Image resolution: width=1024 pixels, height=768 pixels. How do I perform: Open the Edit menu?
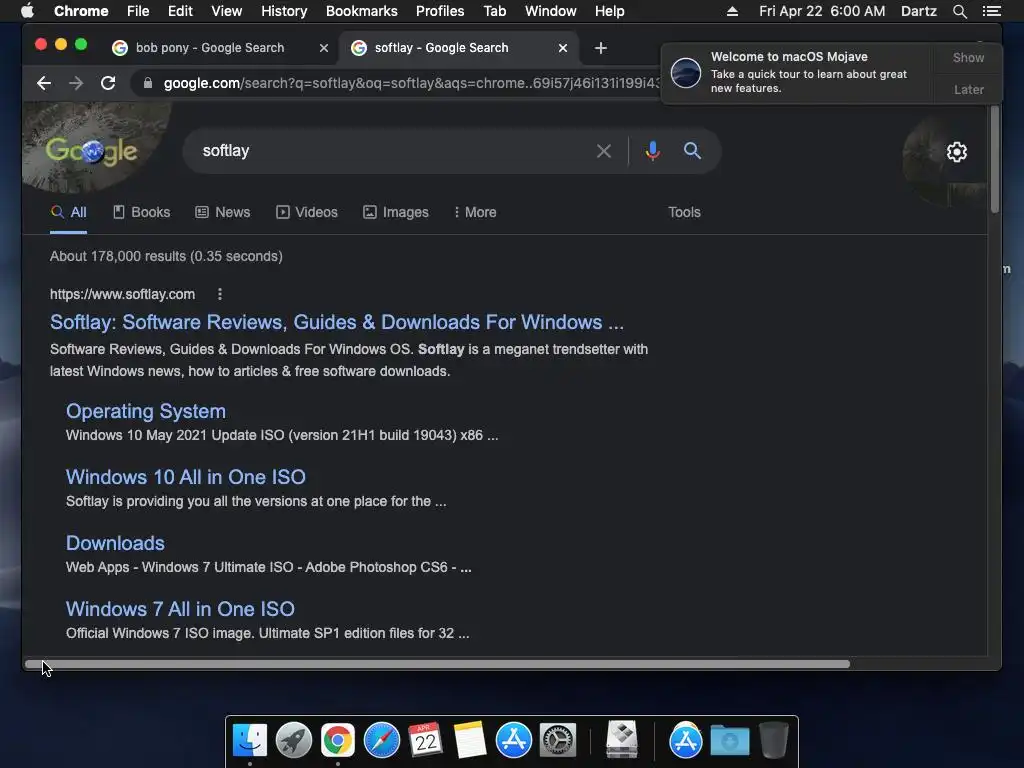[x=180, y=11]
